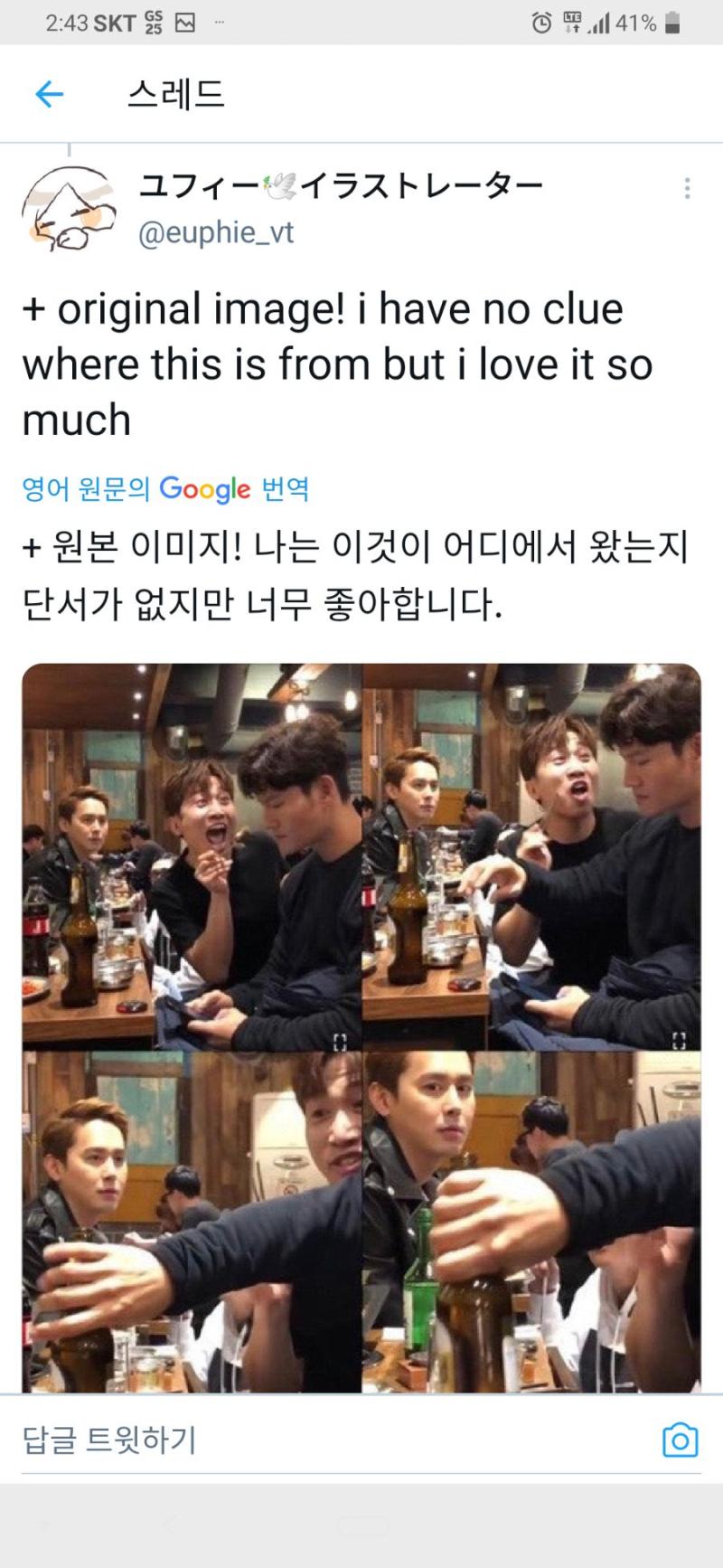
Task: Tap the translated Korean tweet text
Action: click(x=355, y=575)
